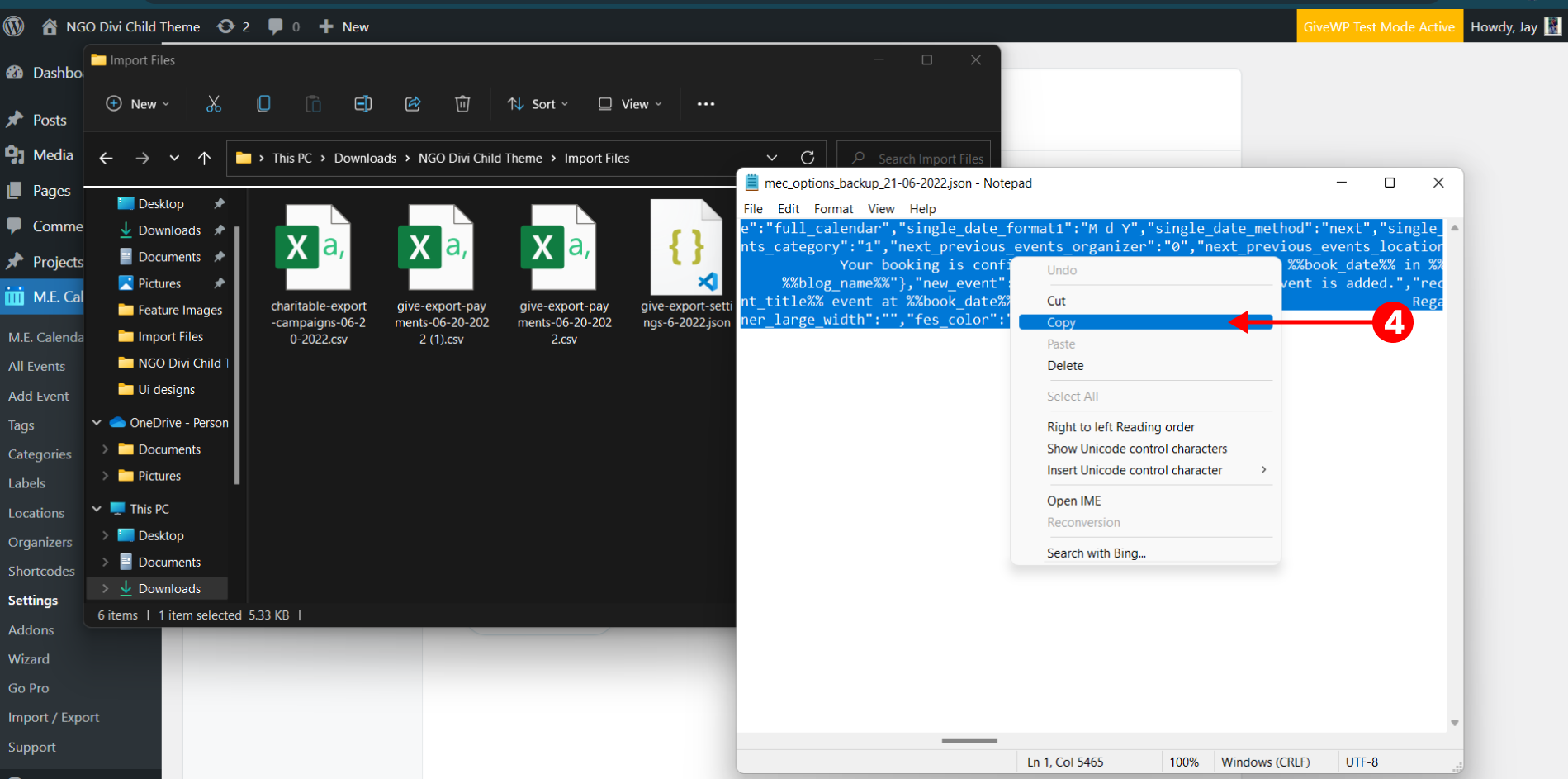Open the Notepad Help menu

coord(922,209)
